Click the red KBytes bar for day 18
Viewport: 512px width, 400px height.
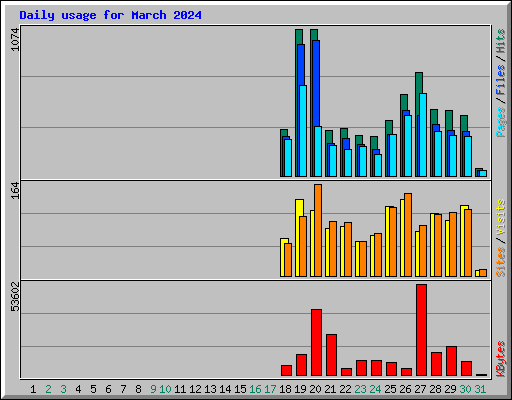(286, 371)
